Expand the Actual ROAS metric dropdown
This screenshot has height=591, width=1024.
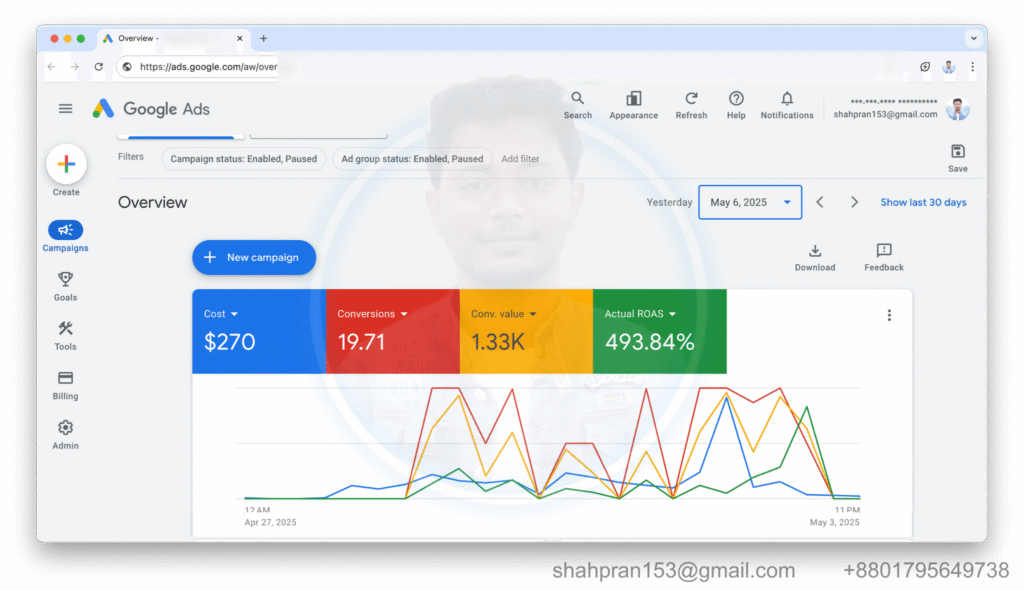tap(672, 314)
